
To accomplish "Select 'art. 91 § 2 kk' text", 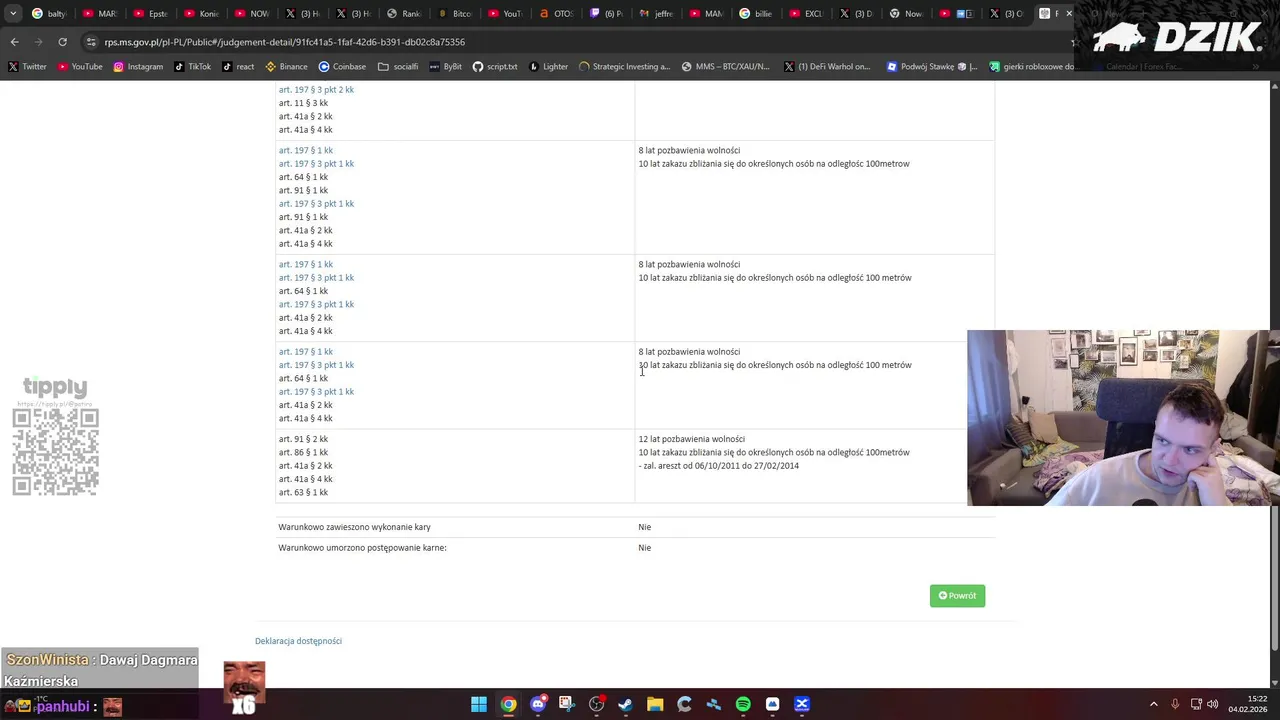I will 303,439.
